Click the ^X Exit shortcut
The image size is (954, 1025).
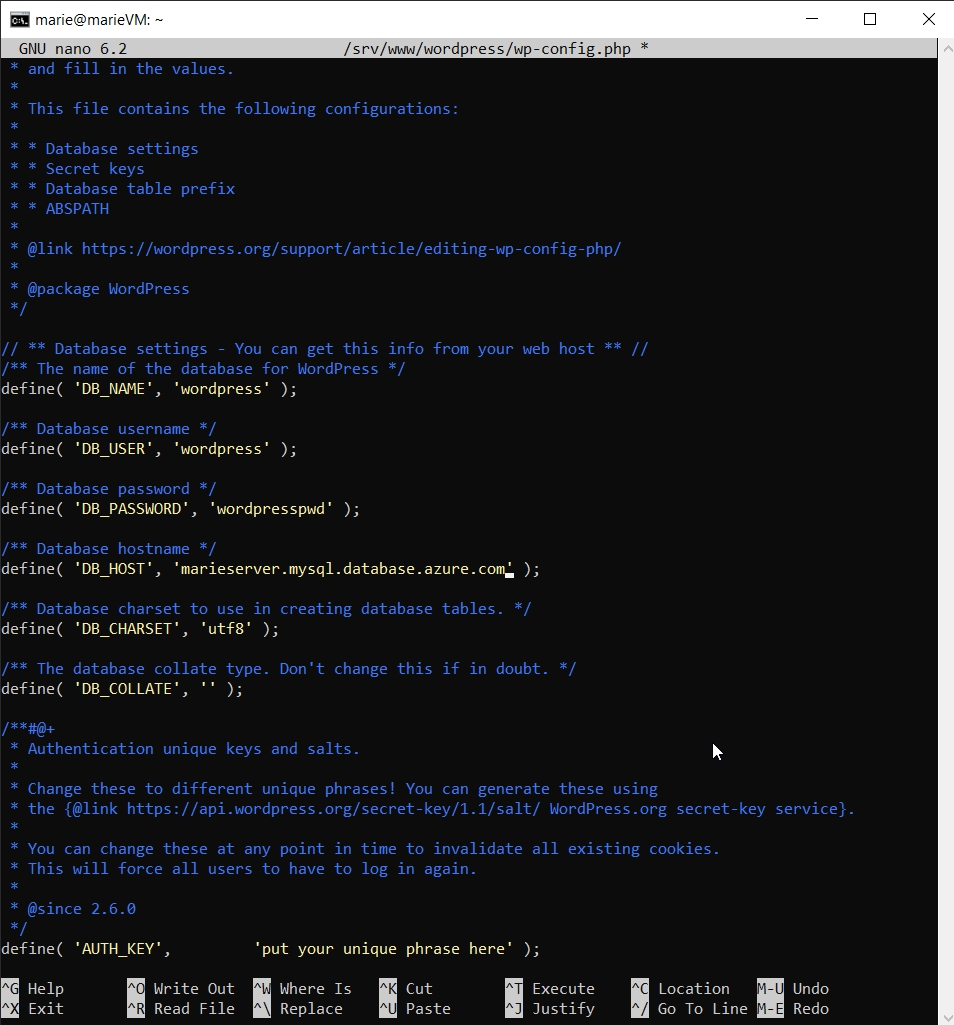33,1009
